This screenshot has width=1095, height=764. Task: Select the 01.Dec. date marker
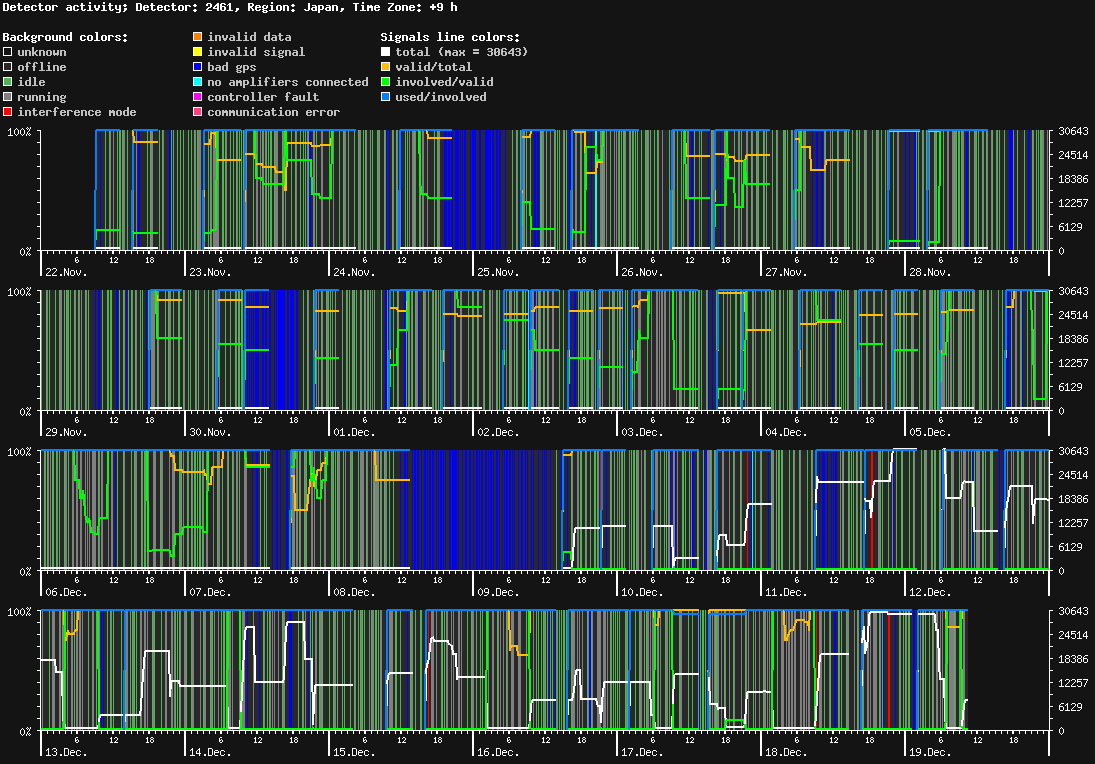tap(352, 432)
